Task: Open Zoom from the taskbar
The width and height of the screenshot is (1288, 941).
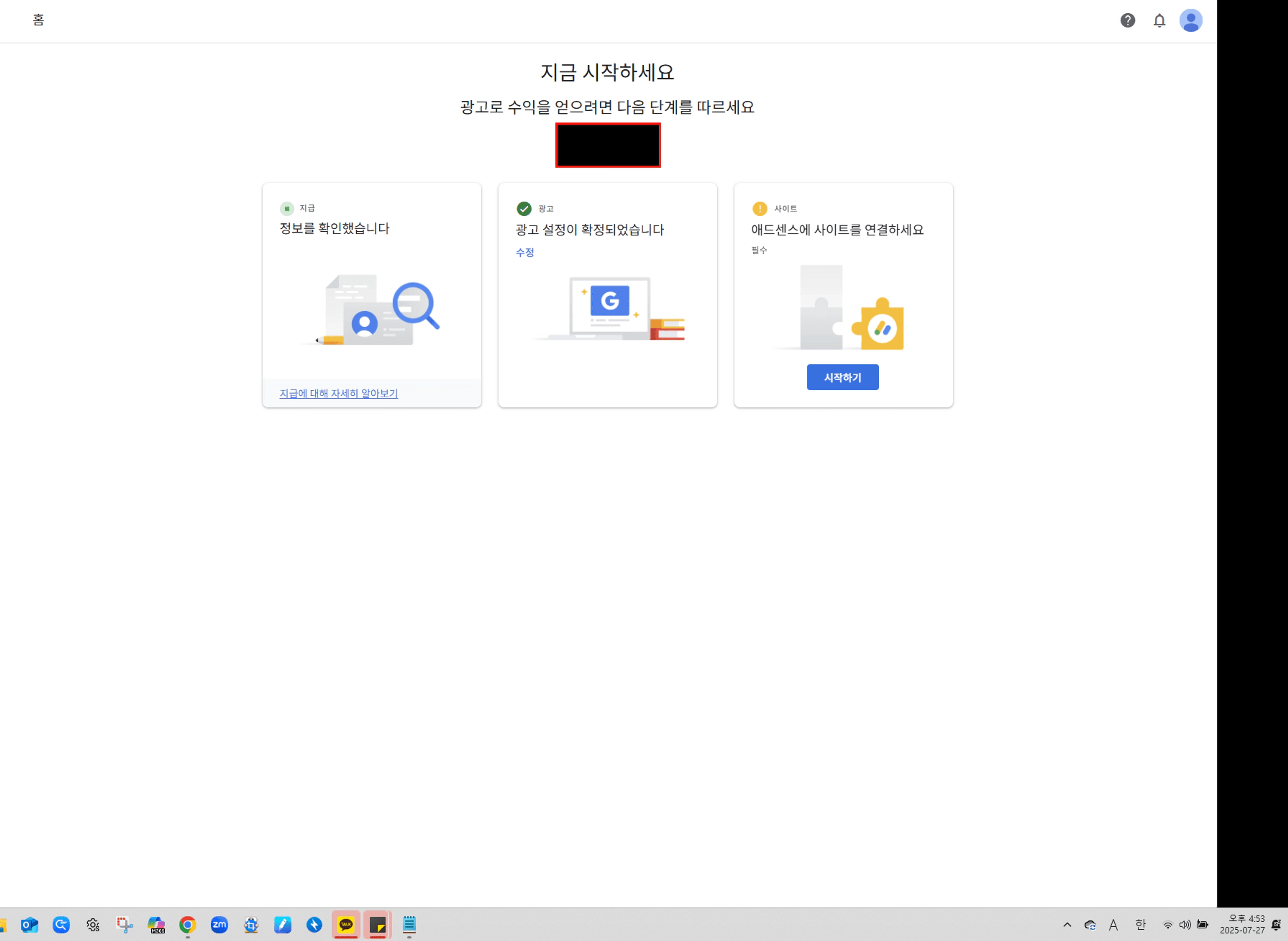Action: [219, 925]
